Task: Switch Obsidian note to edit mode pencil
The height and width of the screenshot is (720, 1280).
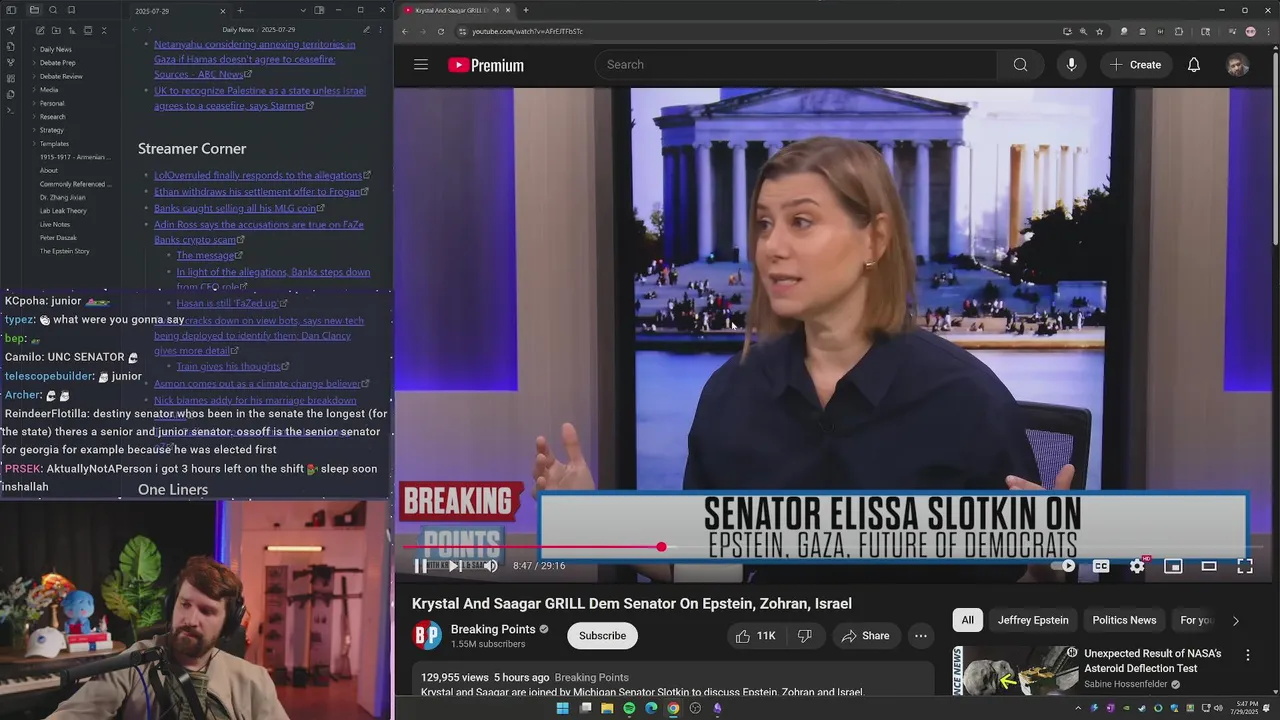Action: [x=366, y=30]
